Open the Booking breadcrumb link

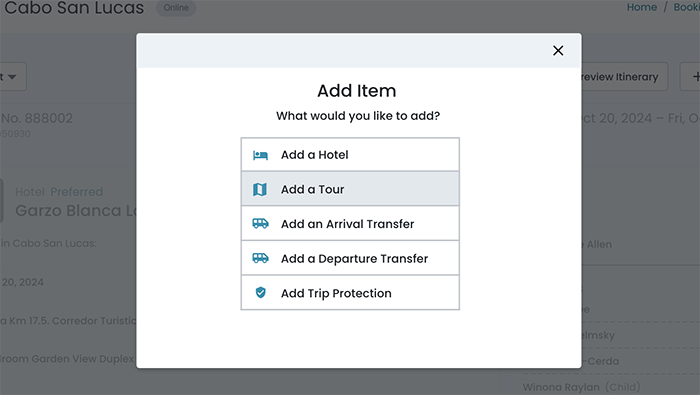pos(687,7)
